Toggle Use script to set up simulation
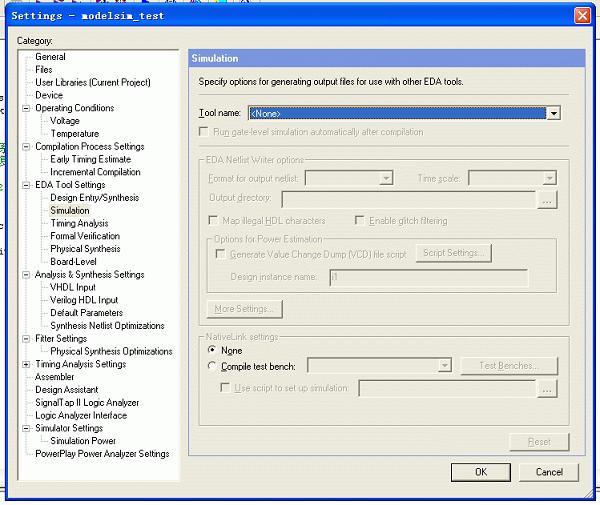This screenshot has height=505, width=600. coord(225,388)
